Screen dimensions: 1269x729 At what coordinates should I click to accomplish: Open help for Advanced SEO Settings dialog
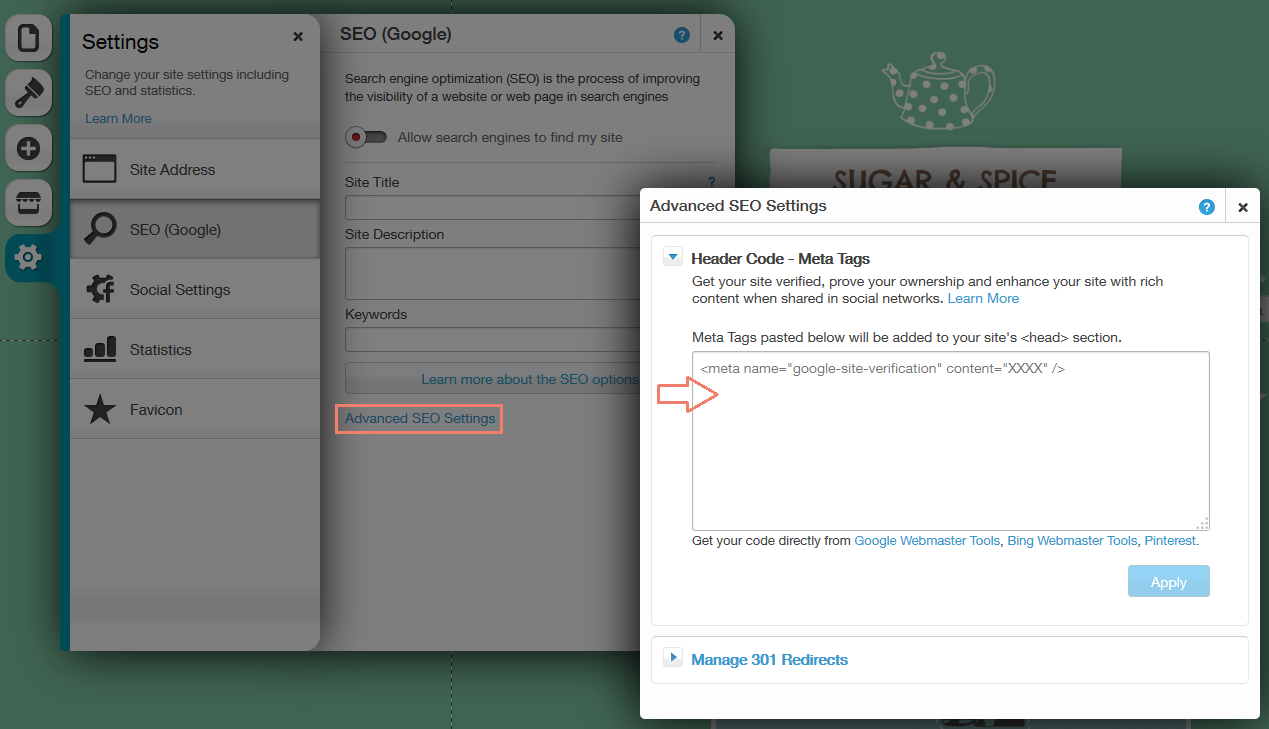[1207, 207]
